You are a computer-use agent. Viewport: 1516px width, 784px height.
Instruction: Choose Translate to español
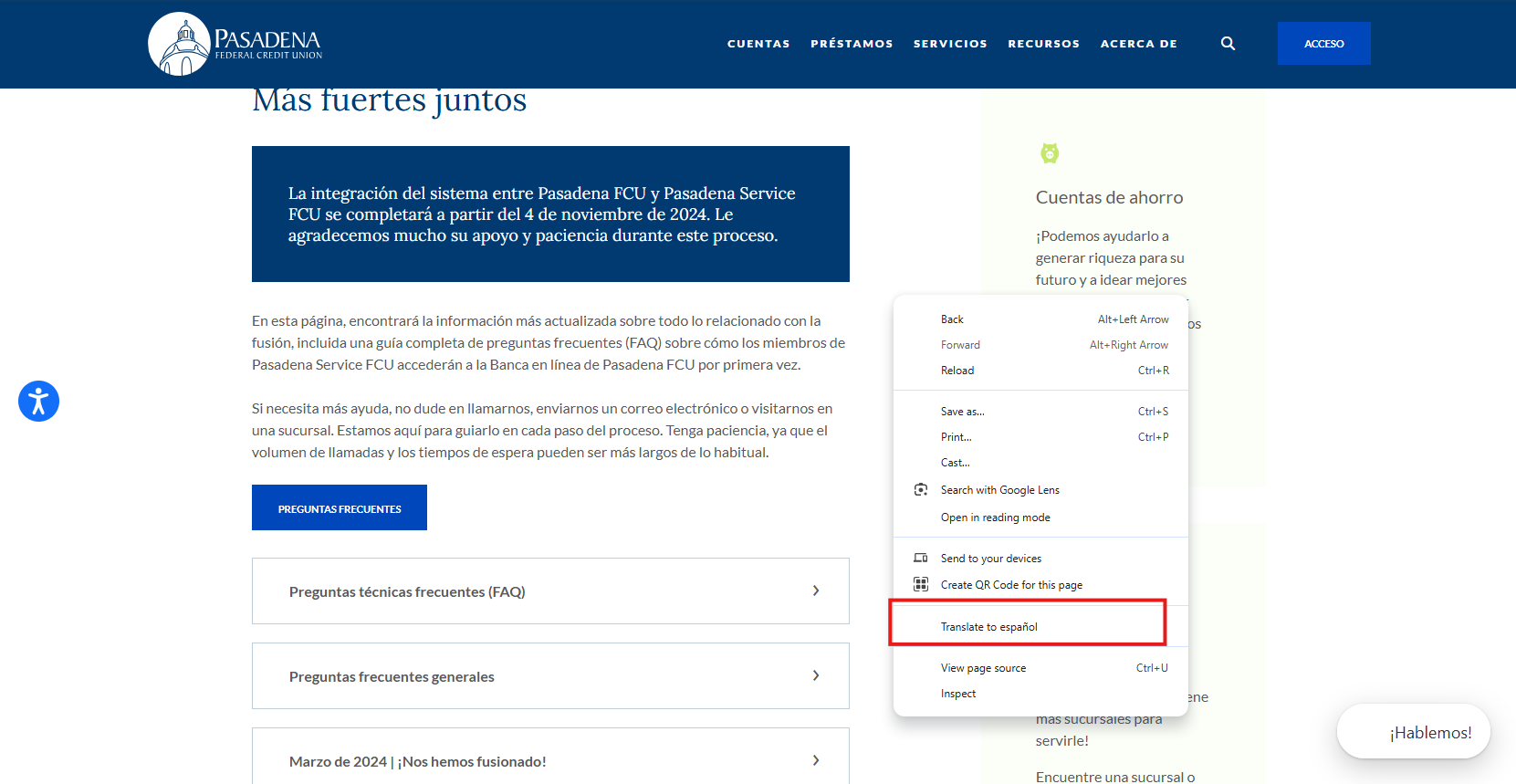coord(1040,627)
